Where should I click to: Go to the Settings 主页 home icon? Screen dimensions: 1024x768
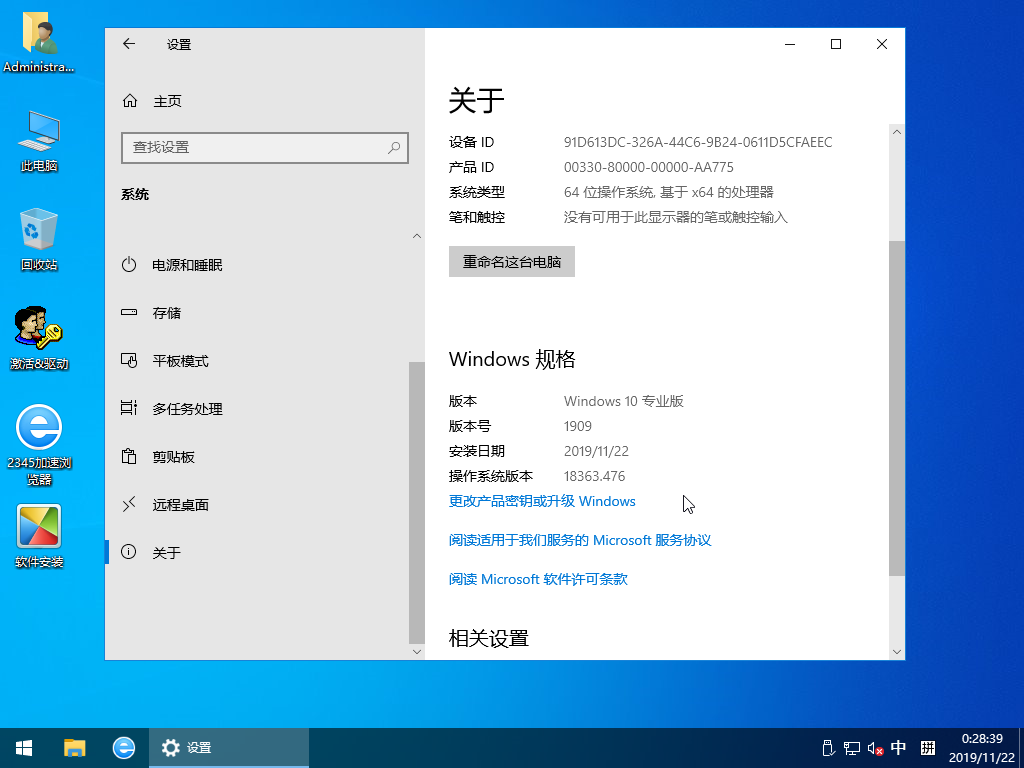(152, 101)
